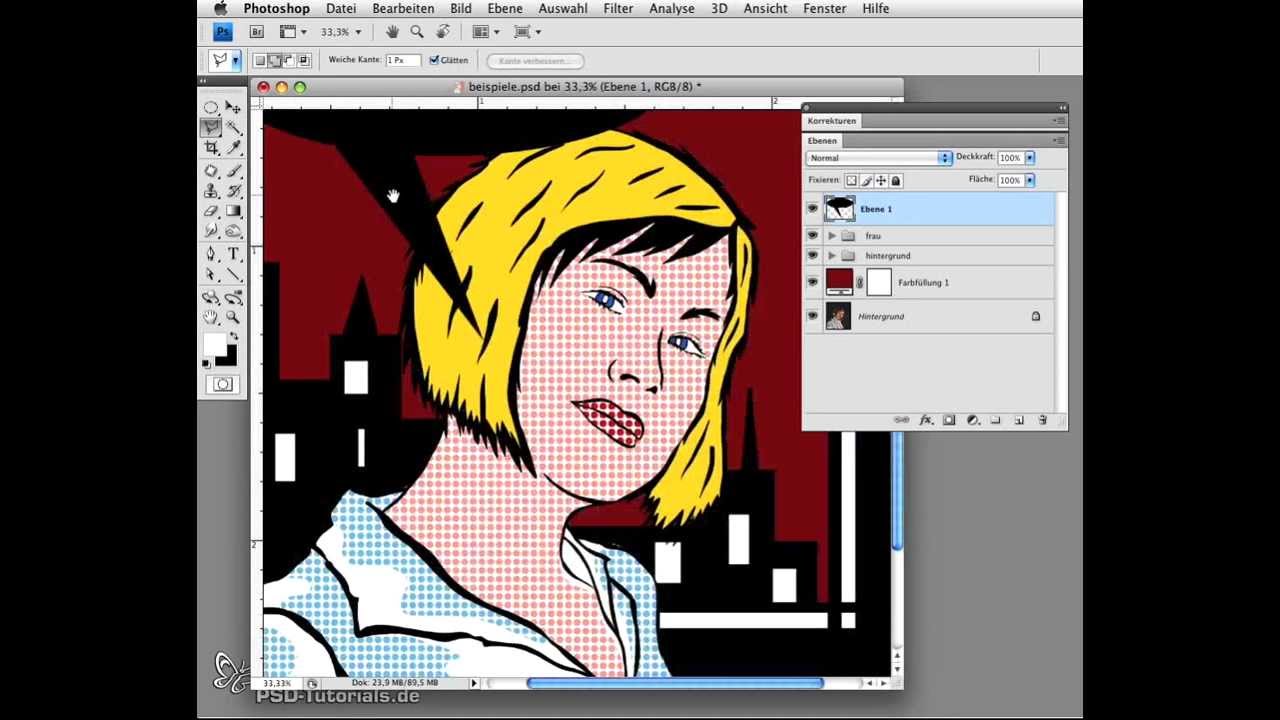Image resolution: width=1280 pixels, height=720 pixels.
Task: Open the Filter menu
Action: pos(618,8)
